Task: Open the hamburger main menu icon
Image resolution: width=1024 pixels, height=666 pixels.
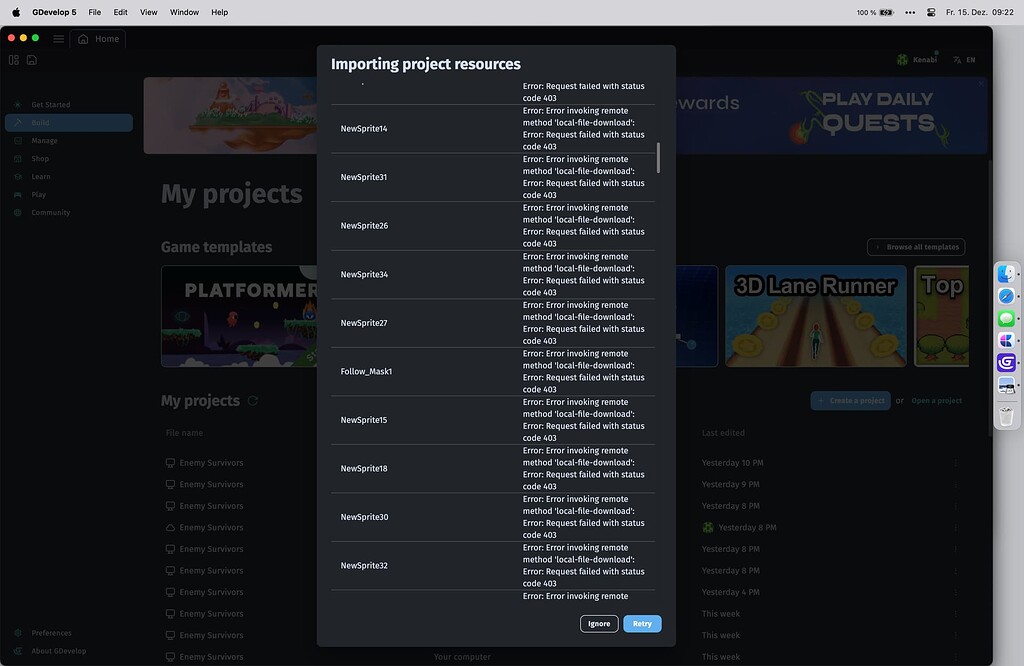Action: [58, 39]
